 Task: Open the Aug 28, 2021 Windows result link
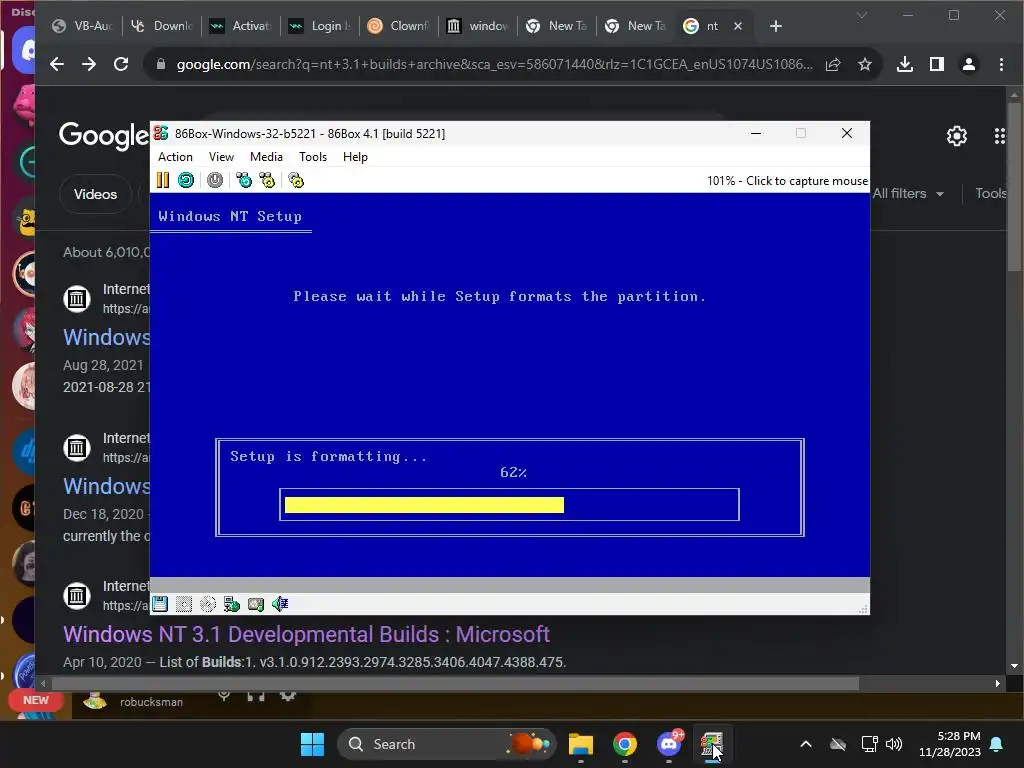106,337
